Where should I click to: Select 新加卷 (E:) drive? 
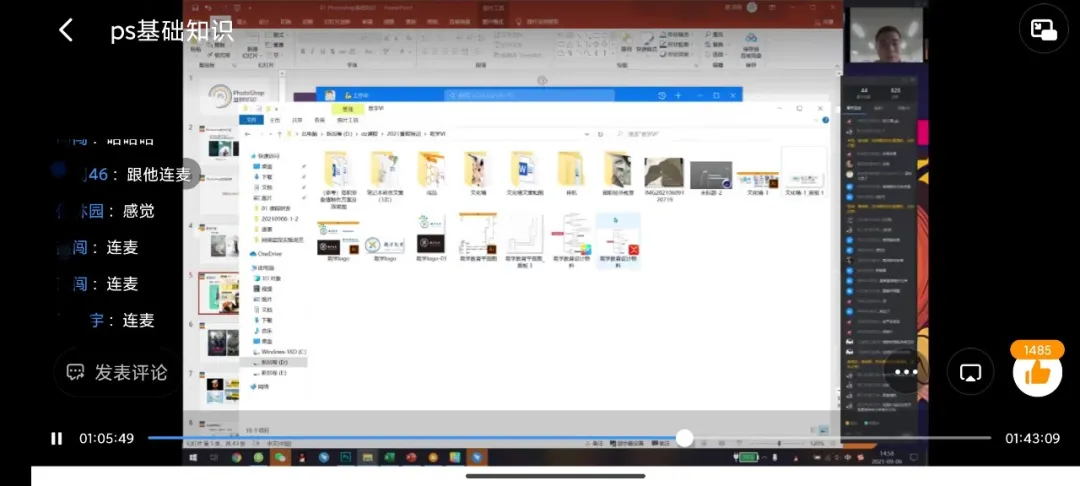click(x=270, y=372)
